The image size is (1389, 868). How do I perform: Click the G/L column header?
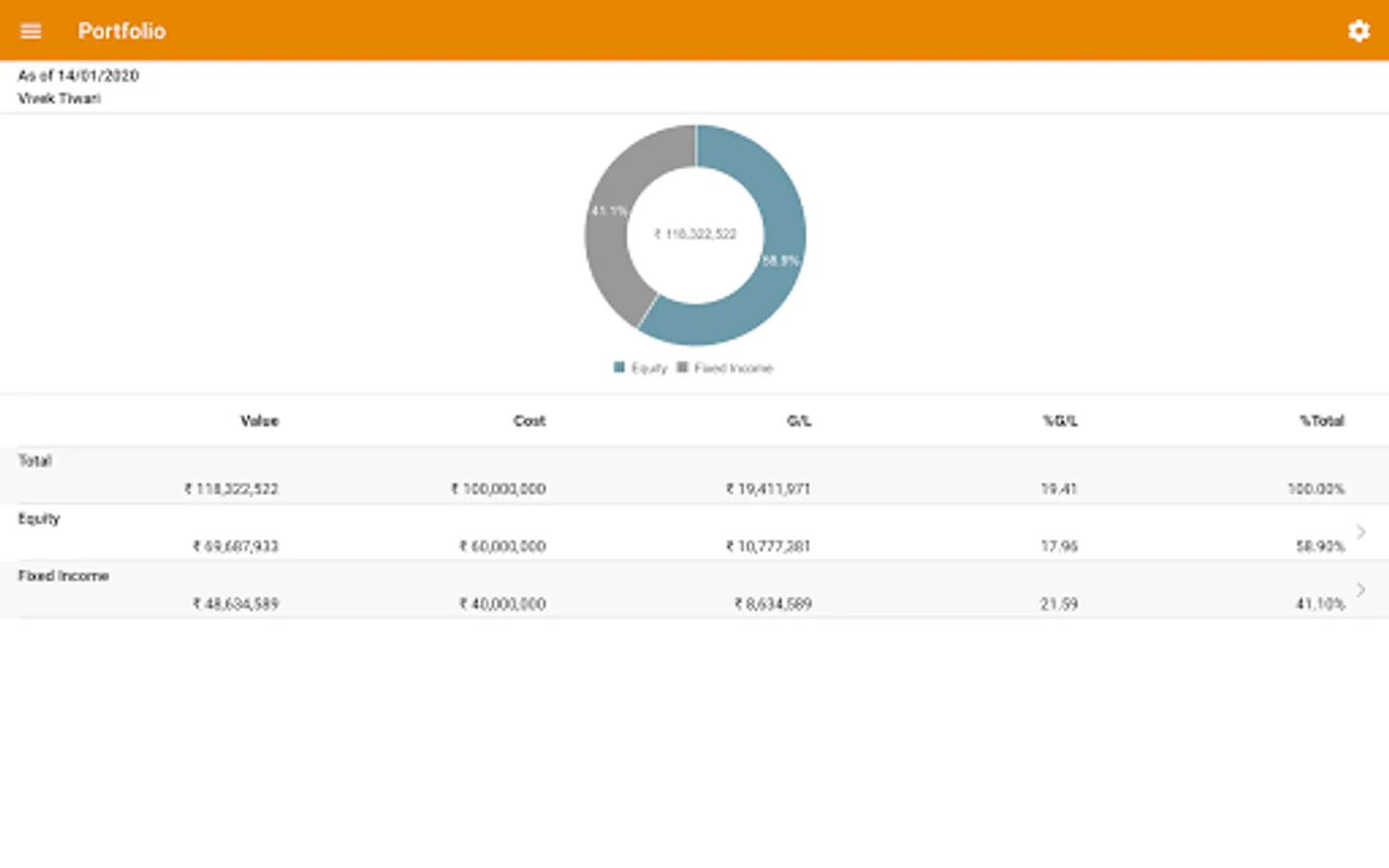point(799,420)
